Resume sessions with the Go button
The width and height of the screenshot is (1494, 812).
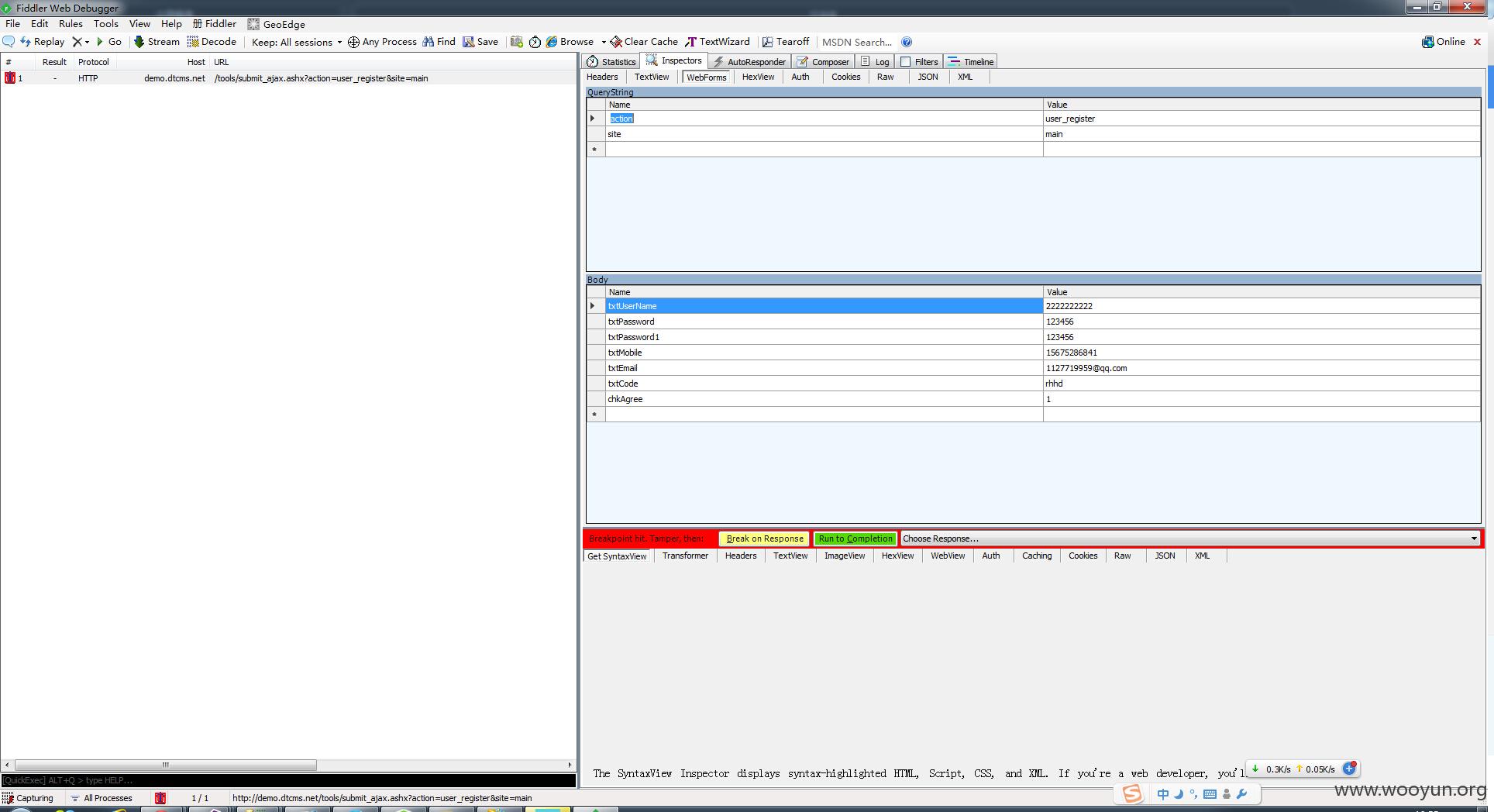pyautogui.click(x=108, y=42)
